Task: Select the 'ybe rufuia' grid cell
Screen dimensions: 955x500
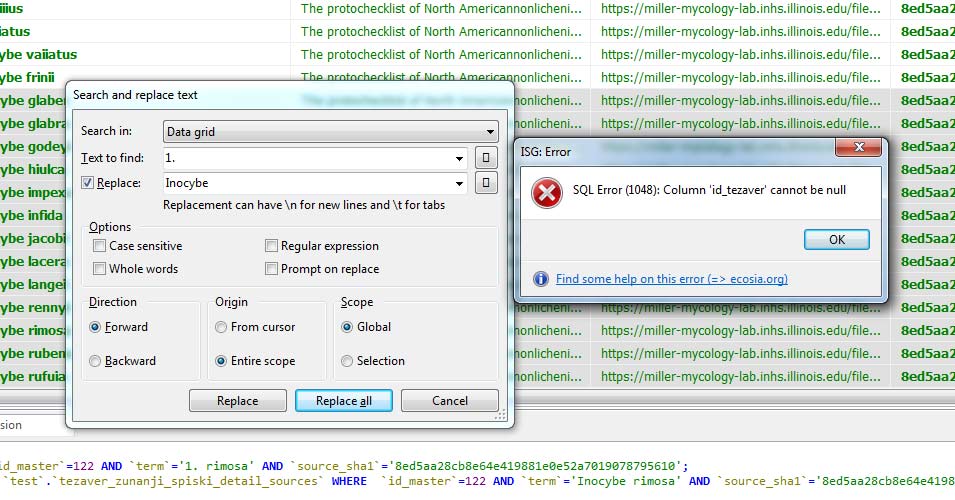Action: [x=33, y=376]
